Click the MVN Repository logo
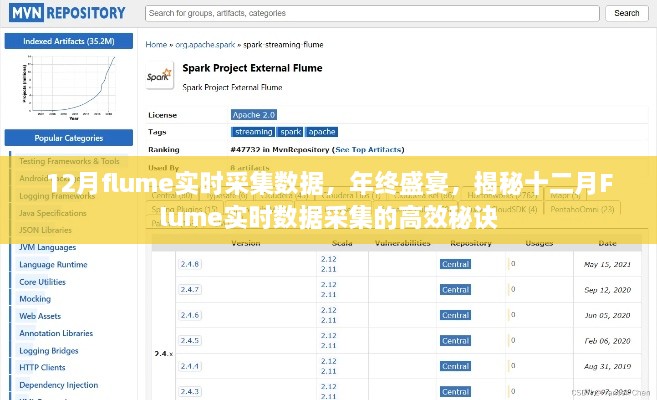 pyautogui.click(x=67, y=13)
